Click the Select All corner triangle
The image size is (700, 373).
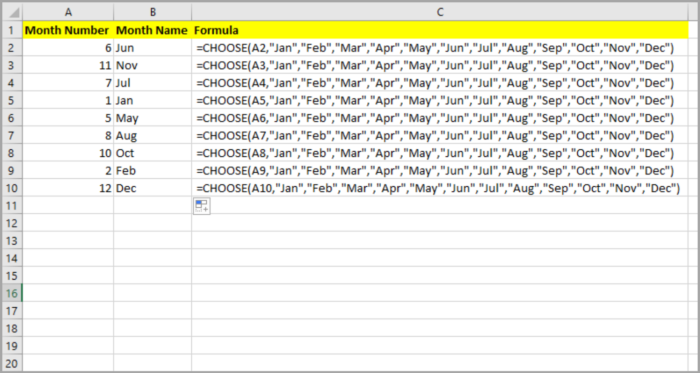pyautogui.click(x=12, y=12)
